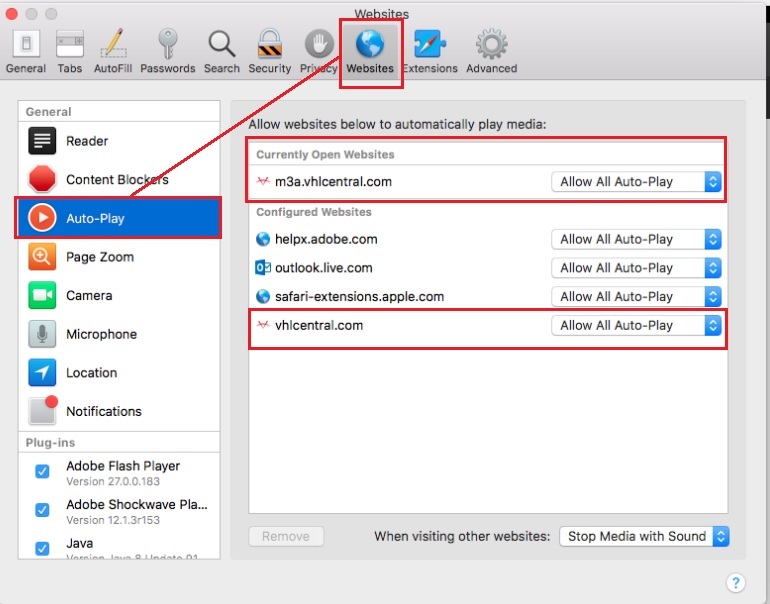Open auto-play dropdown for safari-extensions.apple.com

tap(636, 296)
